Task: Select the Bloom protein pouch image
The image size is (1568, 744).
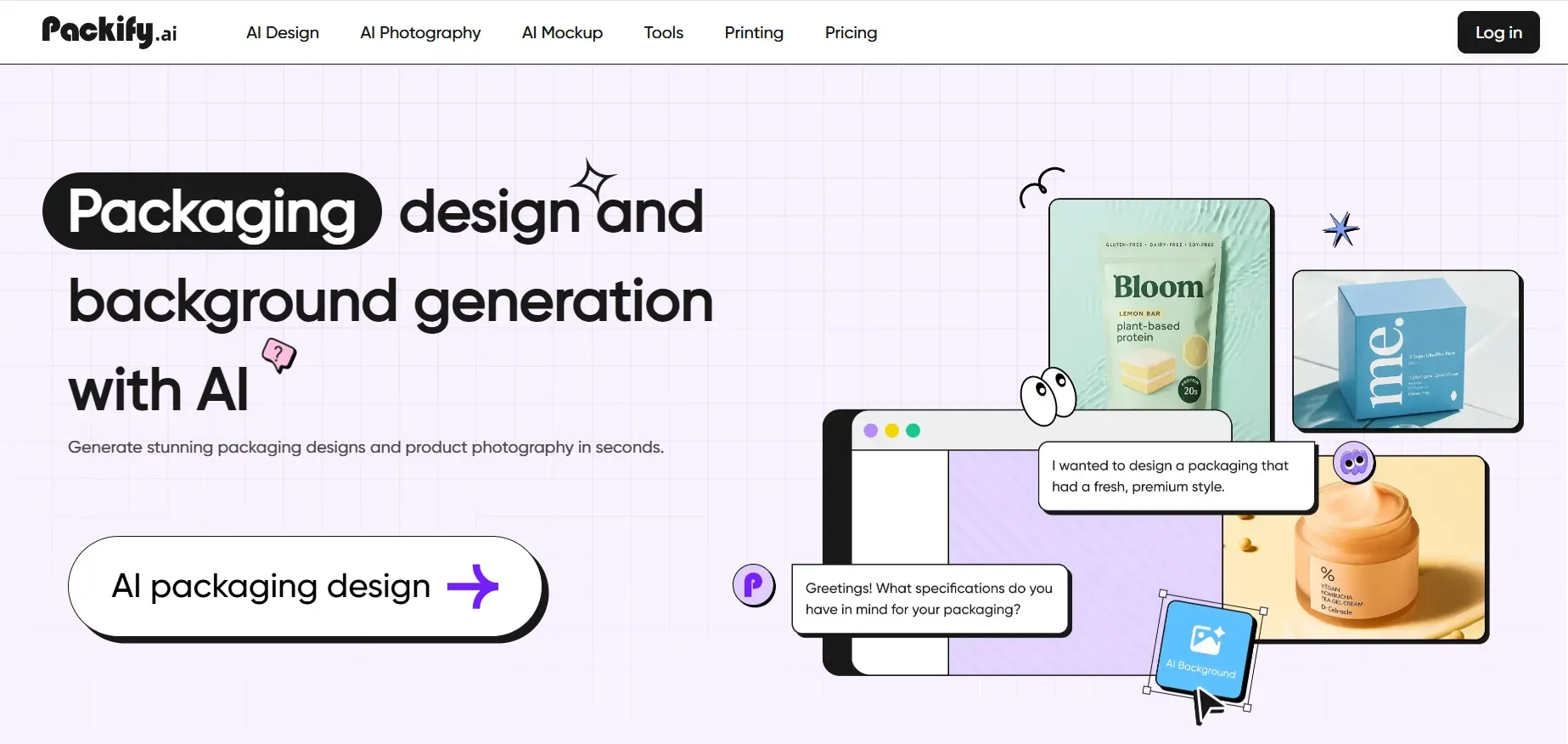Action: coord(1160,306)
